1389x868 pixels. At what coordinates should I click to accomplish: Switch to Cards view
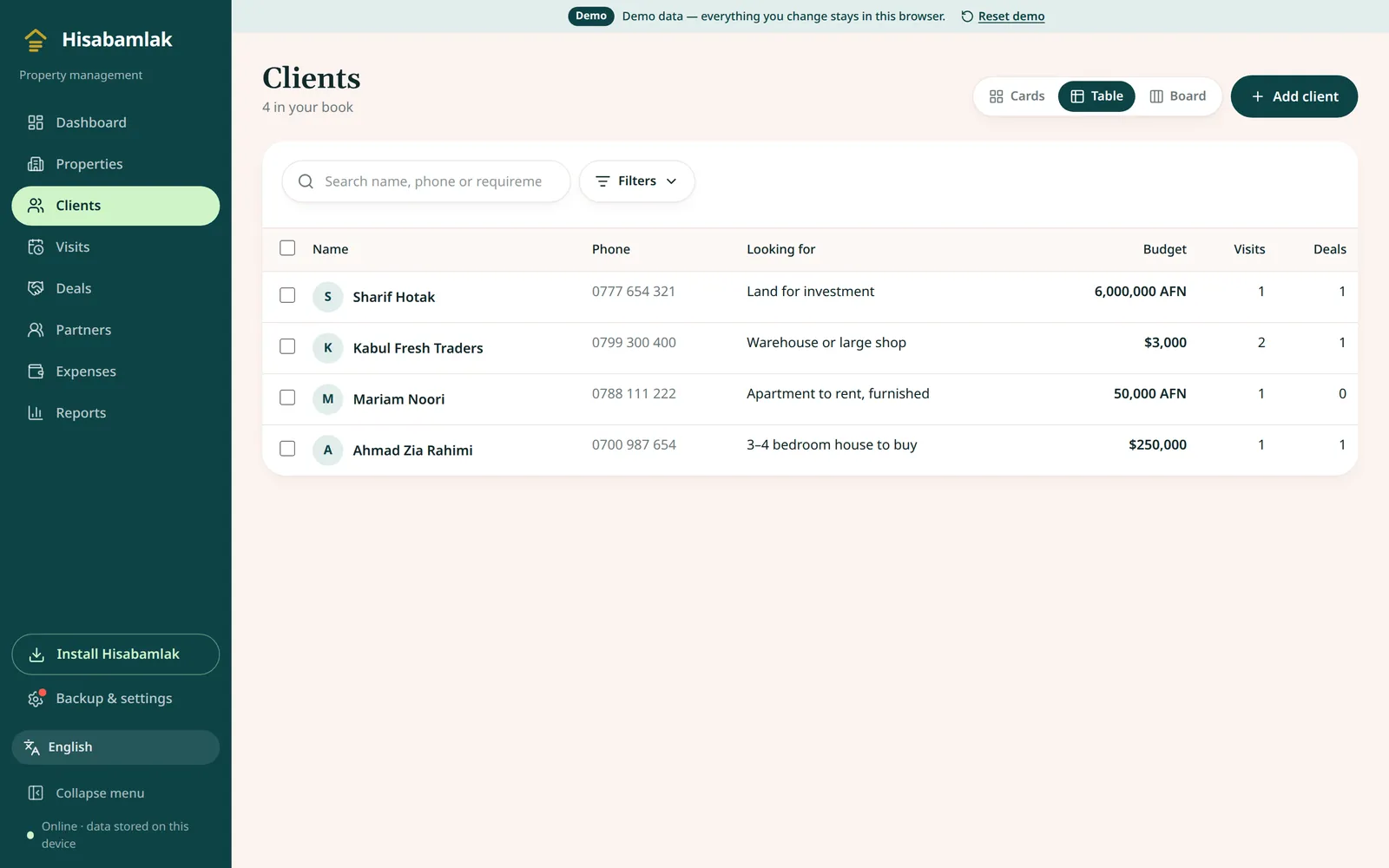pos(1017,96)
